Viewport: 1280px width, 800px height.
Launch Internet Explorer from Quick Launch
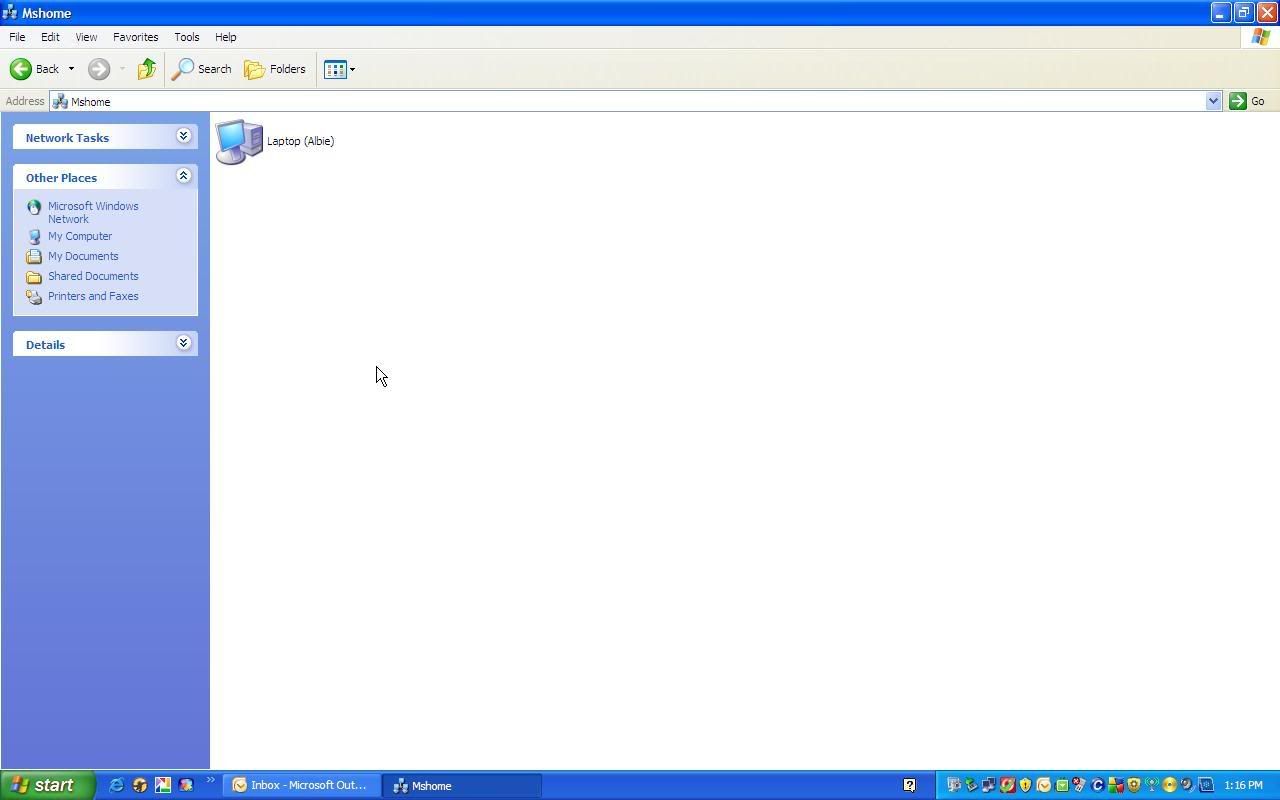point(116,785)
